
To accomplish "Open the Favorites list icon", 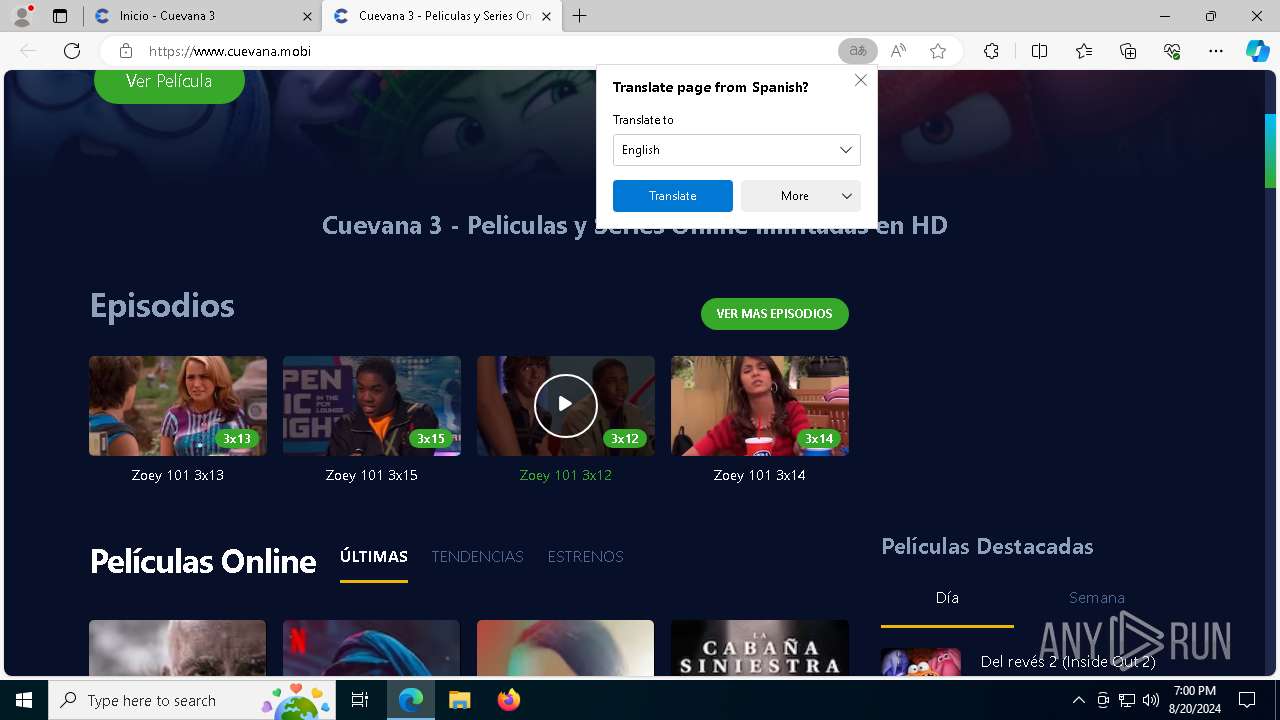I will (1084, 51).
